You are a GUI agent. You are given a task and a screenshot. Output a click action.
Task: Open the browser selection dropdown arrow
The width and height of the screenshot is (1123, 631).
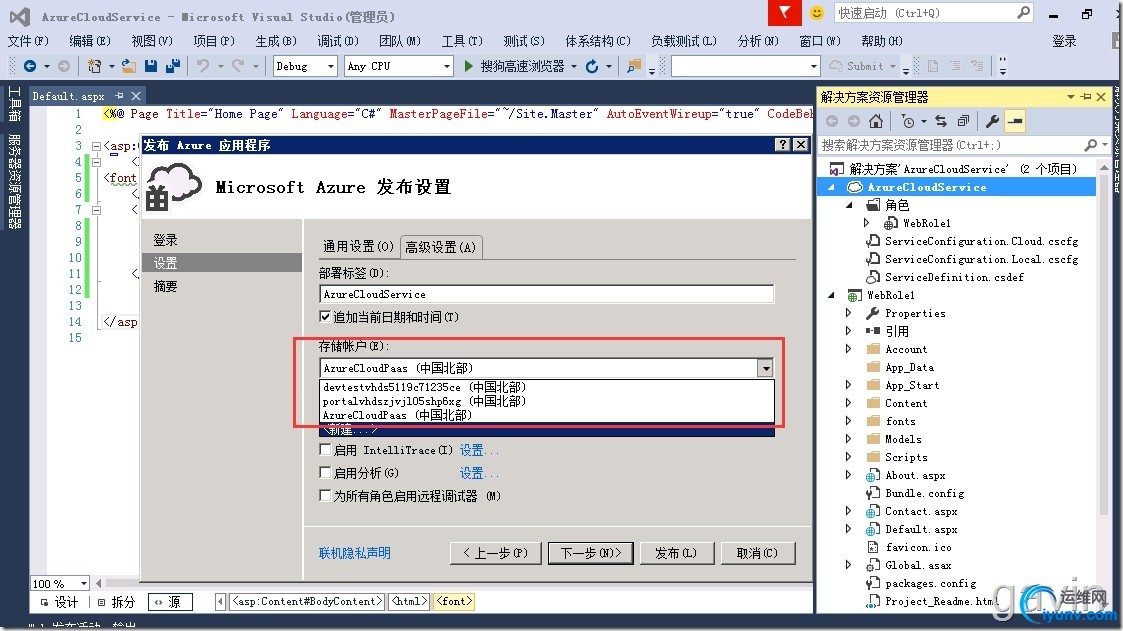(574, 66)
